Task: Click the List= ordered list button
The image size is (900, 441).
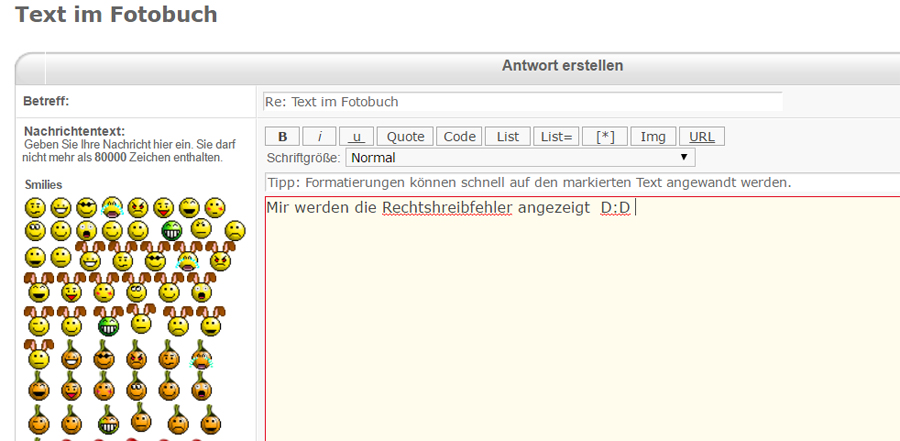Action: coord(556,137)
